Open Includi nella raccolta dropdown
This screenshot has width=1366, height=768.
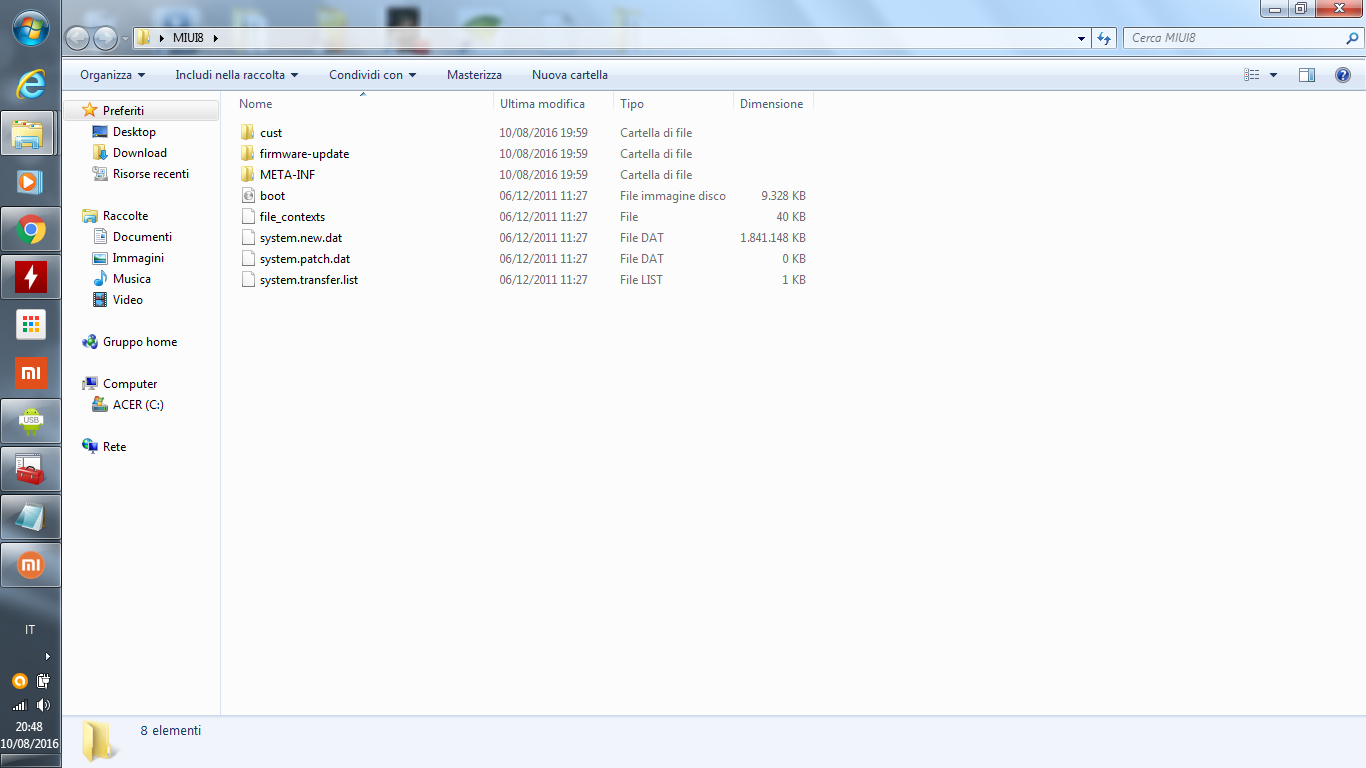coord(238,75)
